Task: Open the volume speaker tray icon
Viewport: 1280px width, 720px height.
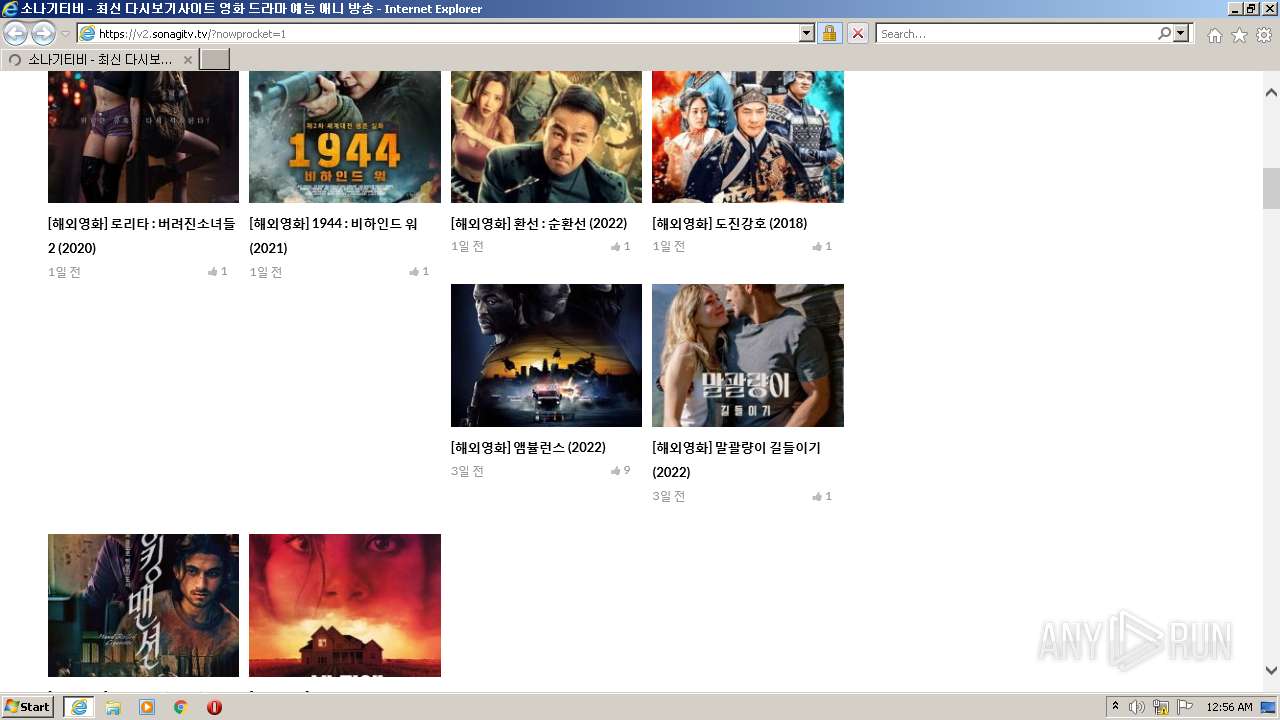Action: (1137, 707)
